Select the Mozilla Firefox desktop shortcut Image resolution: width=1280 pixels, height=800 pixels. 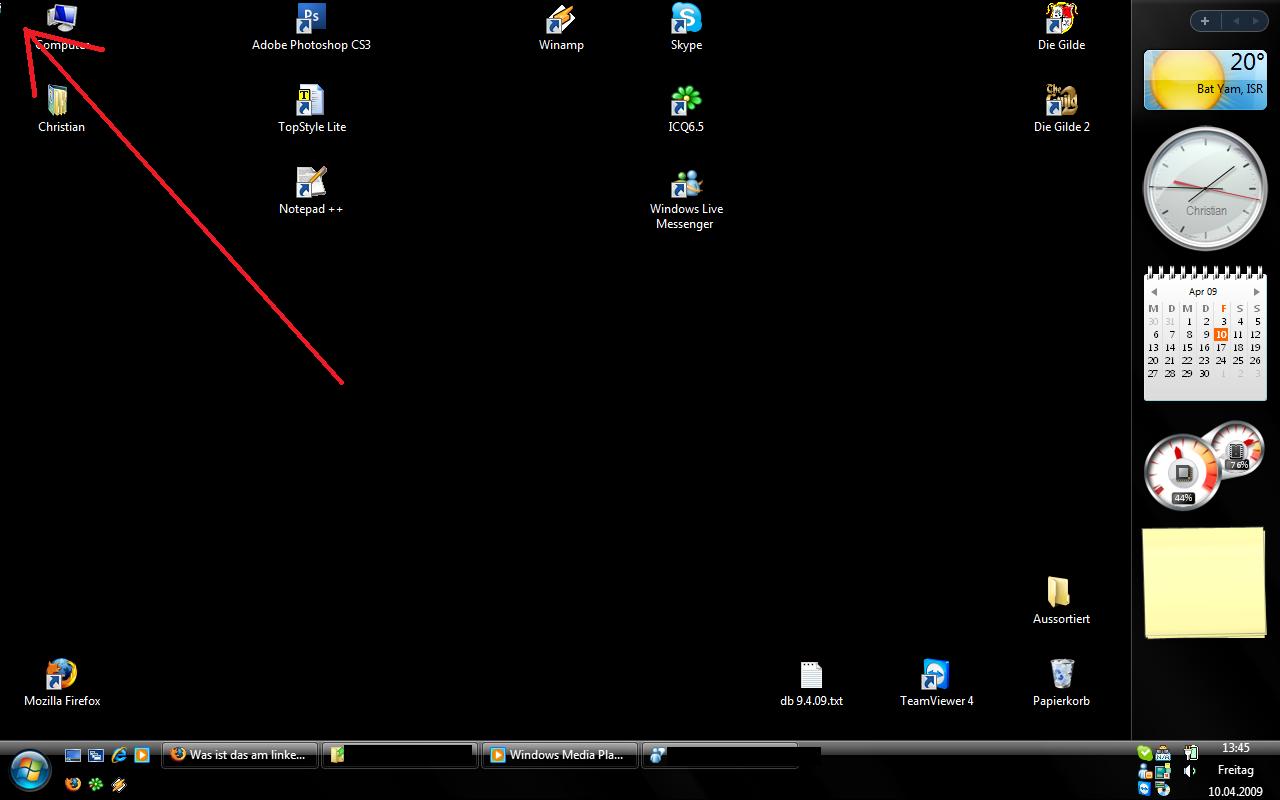click(62, 683)
